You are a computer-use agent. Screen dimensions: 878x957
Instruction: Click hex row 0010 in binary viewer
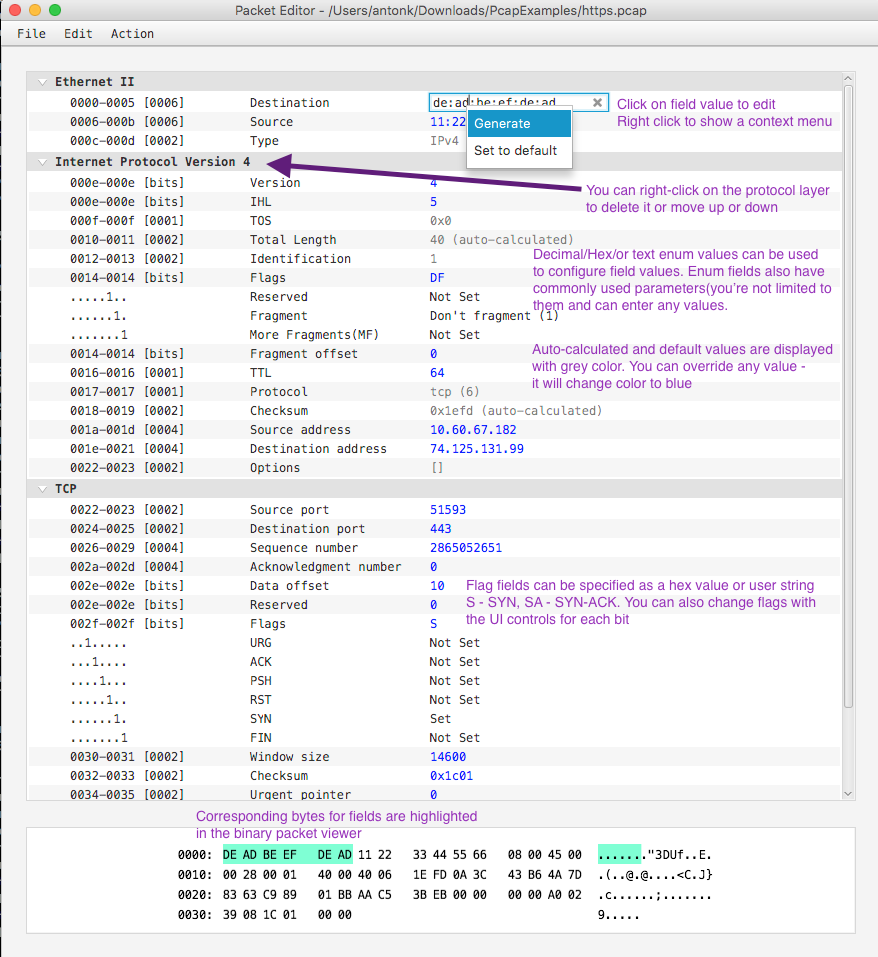pyautogui.click(x=444, y=875)
